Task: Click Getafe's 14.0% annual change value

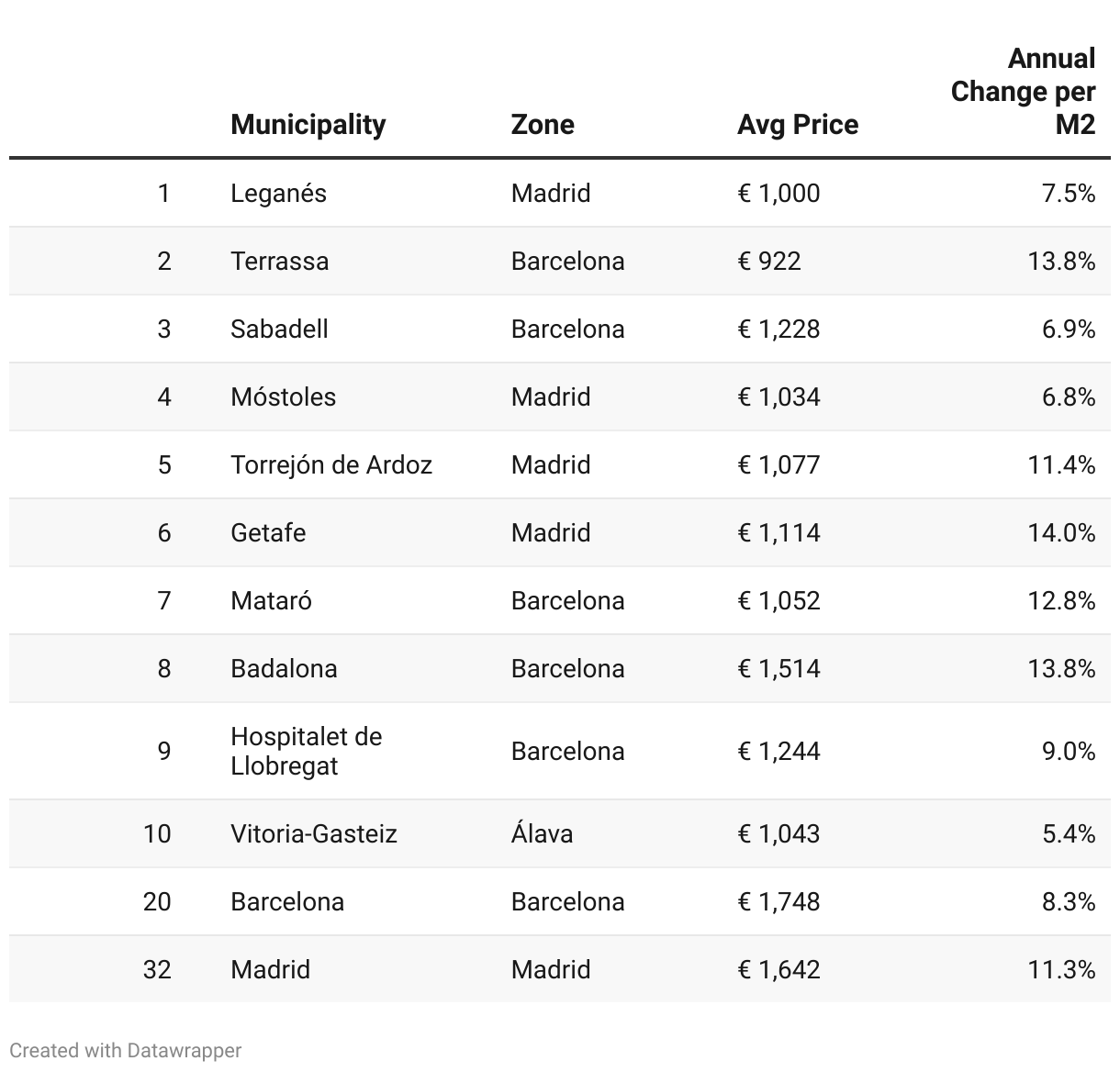Action: (x=1060, y=533)
